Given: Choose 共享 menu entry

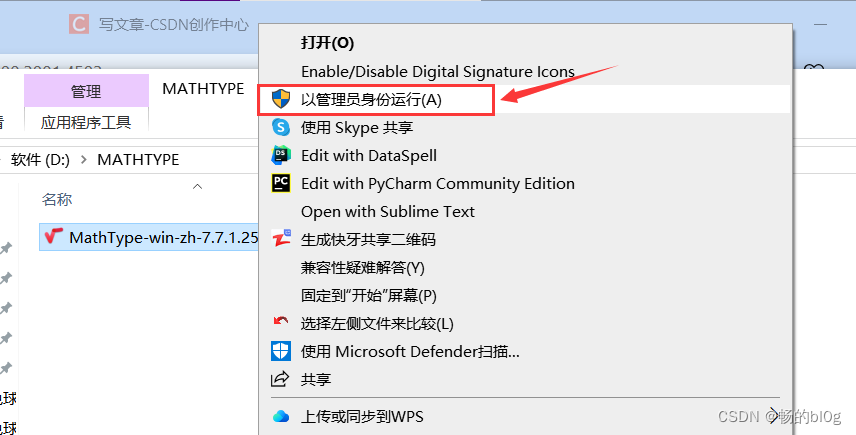Looking at the screenshot, I should (x=316, y=379).
